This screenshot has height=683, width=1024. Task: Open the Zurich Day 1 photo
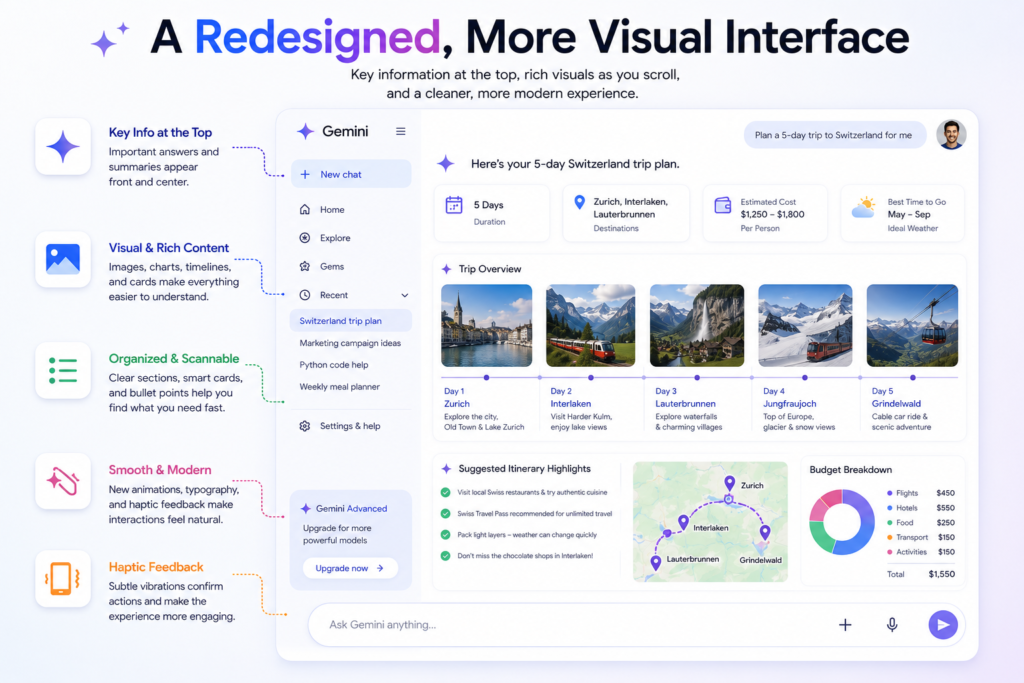coord(487,325)
